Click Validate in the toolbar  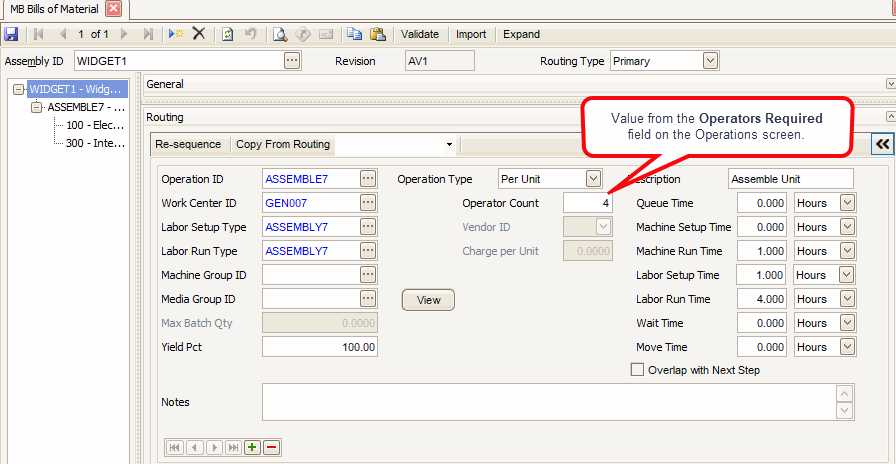420,34
